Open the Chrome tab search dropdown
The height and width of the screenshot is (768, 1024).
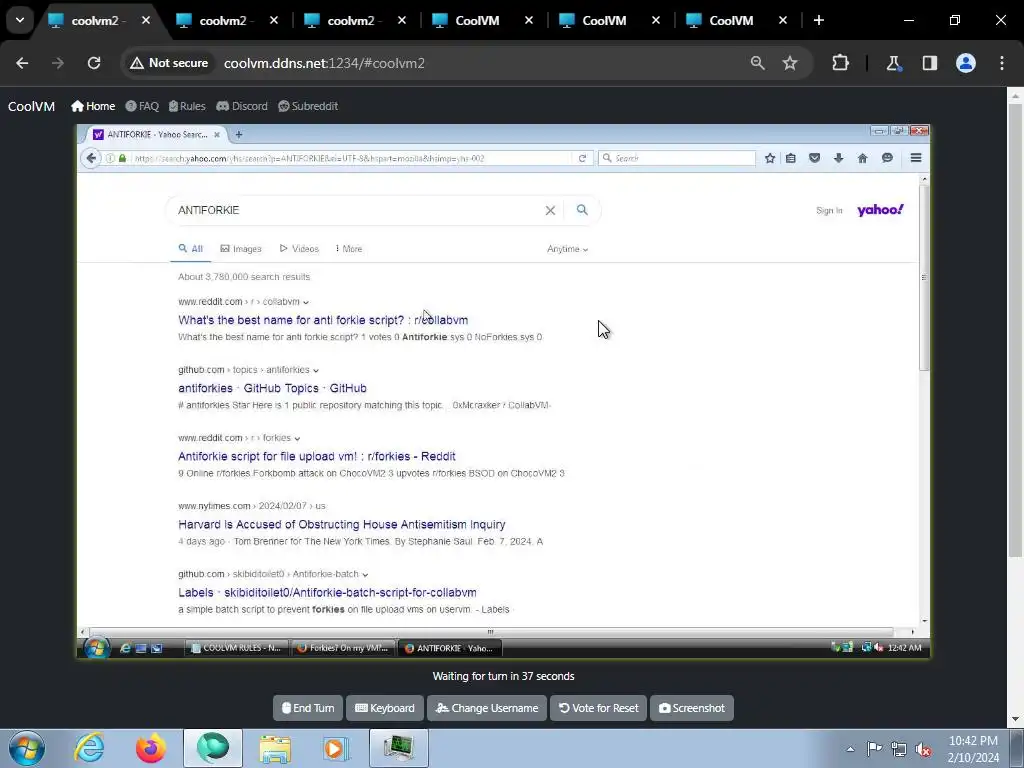pos(20,20)
